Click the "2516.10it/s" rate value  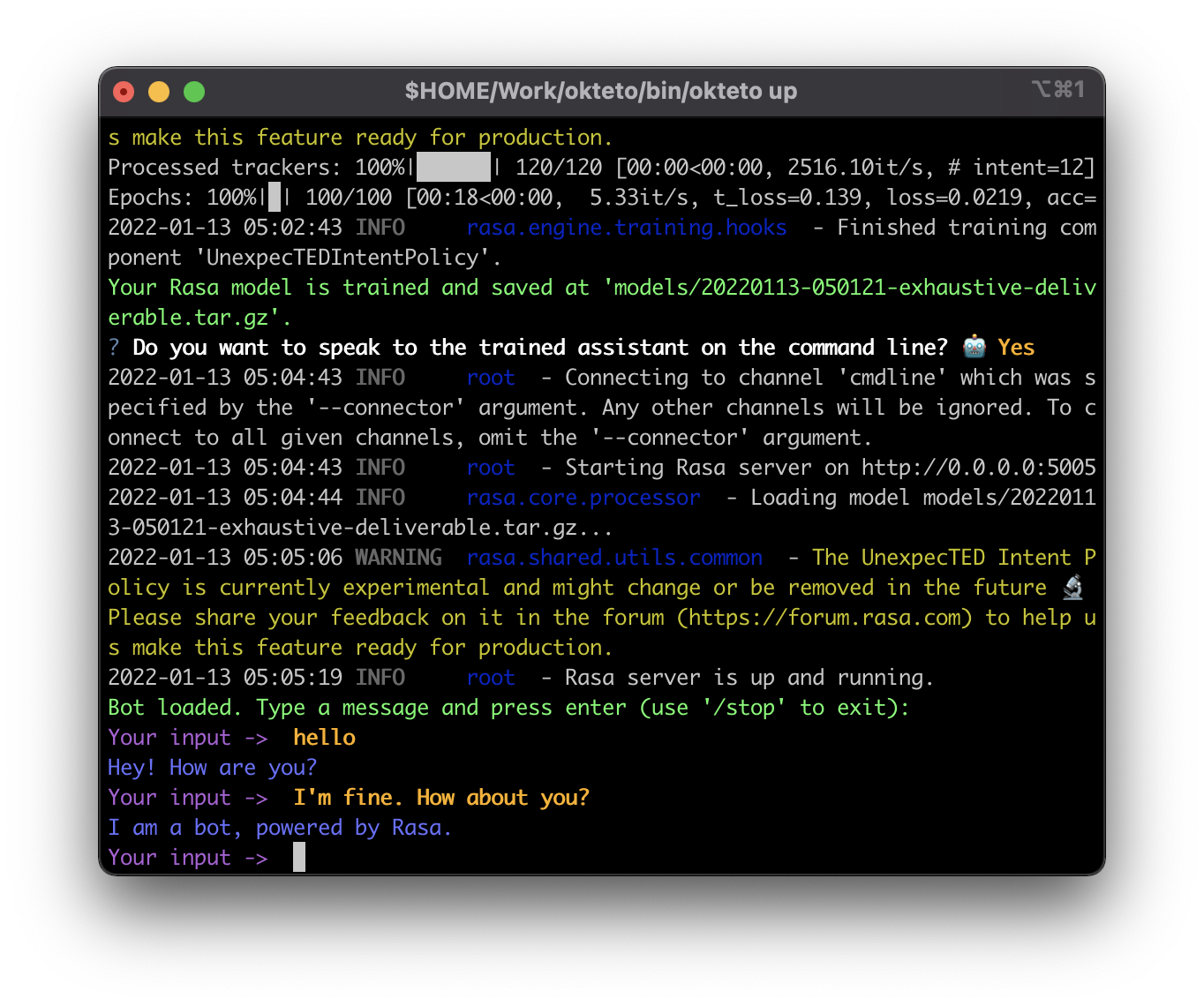[855, 168]
